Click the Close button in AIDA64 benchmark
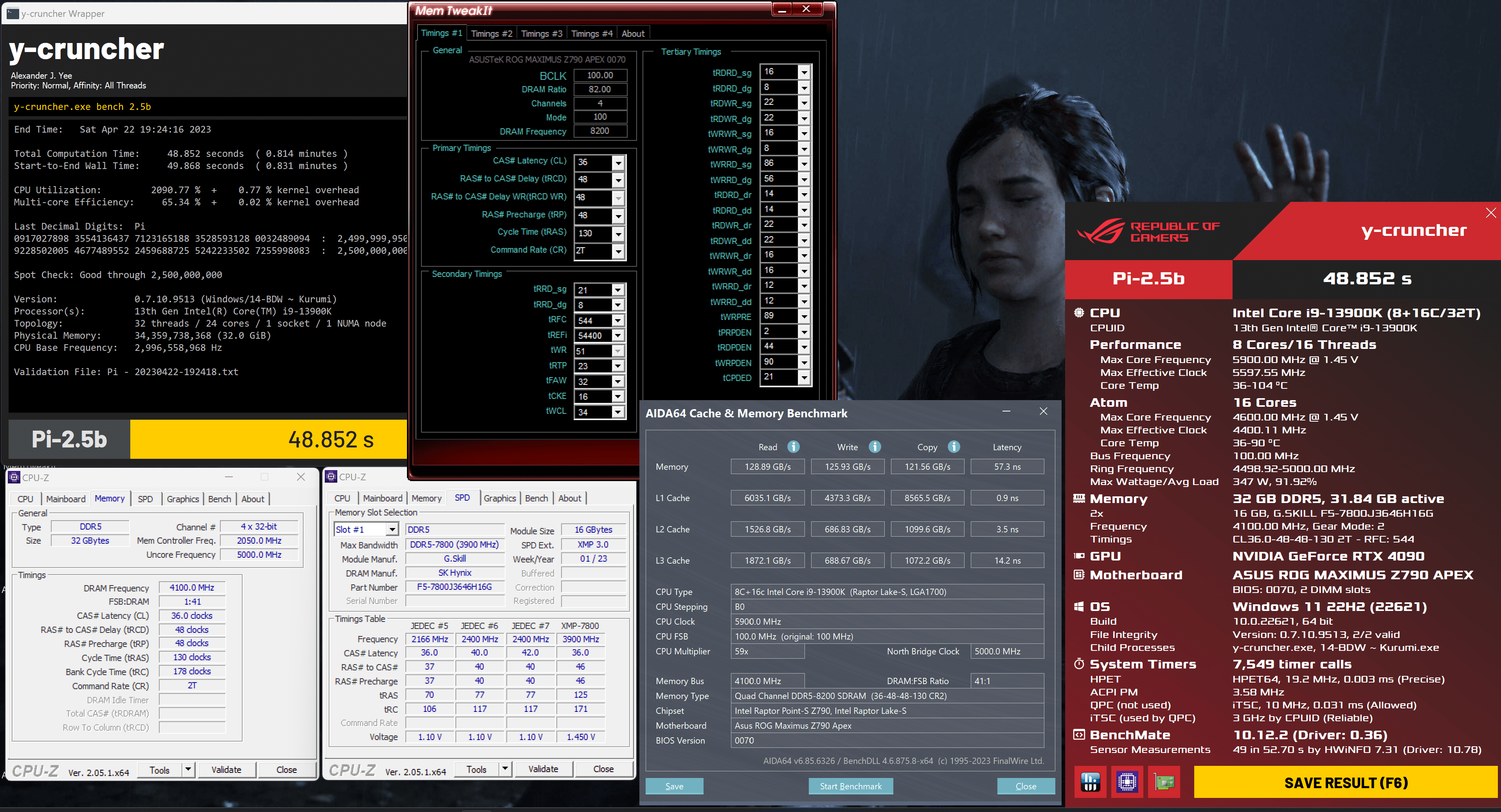This screenshot has width=1501, height=812. click(x=1026, y=786)
